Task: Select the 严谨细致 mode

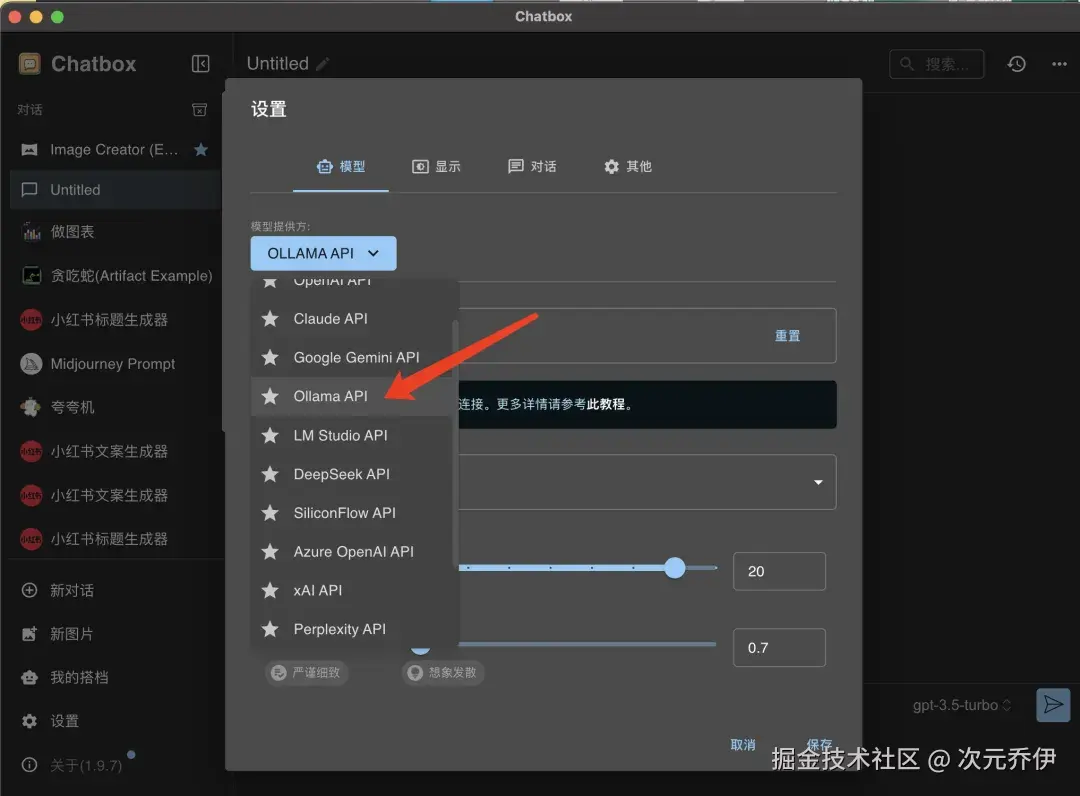Action: click(x=307, y=672)
